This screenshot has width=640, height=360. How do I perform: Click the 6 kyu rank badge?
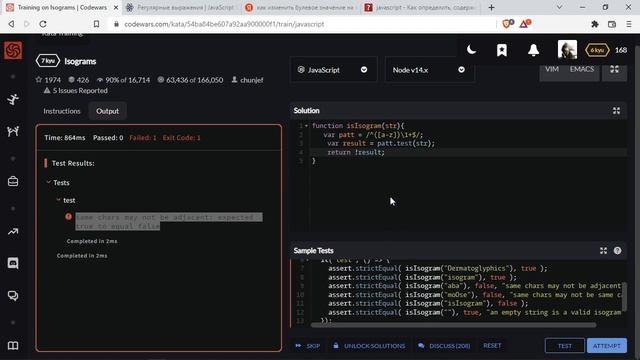[x=597, y=50]
